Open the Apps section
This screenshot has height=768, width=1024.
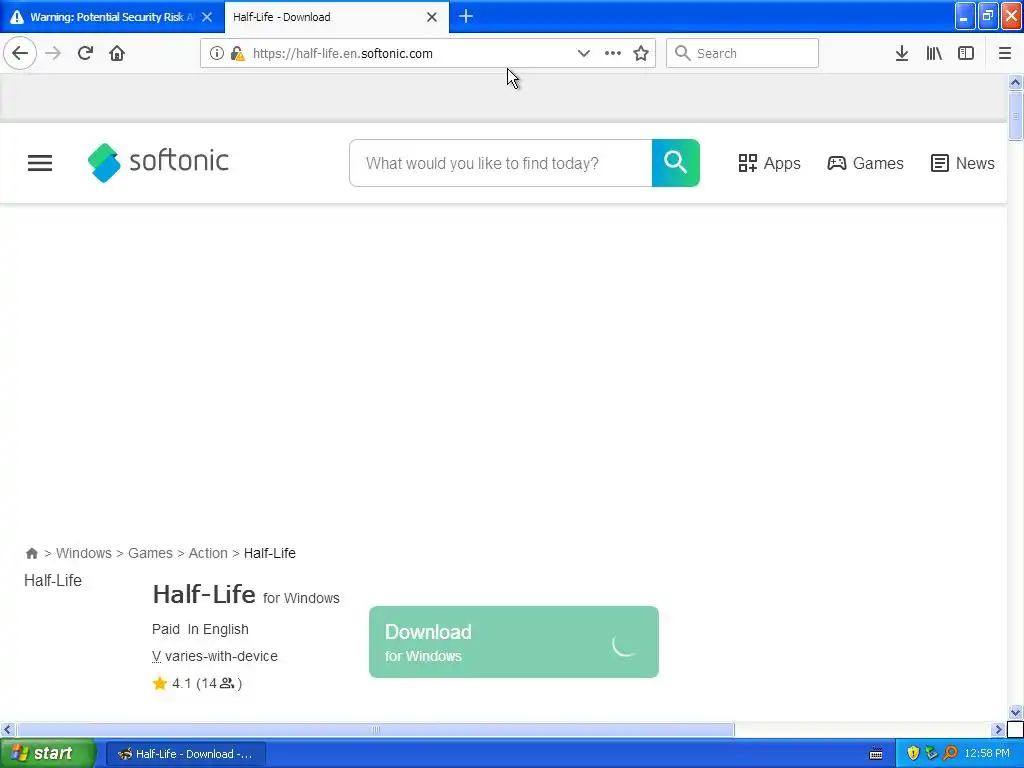point(769,163)
